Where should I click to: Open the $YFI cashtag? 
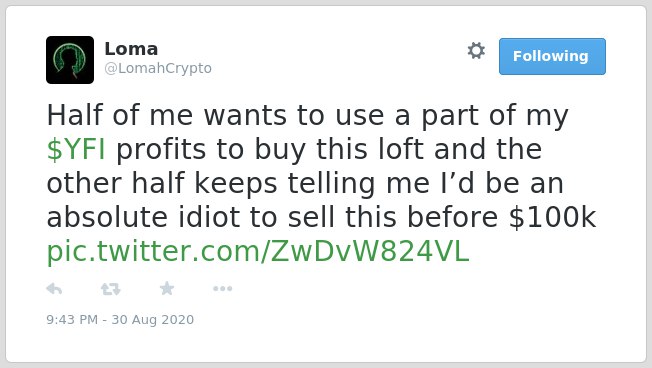[x=76, y=149]
